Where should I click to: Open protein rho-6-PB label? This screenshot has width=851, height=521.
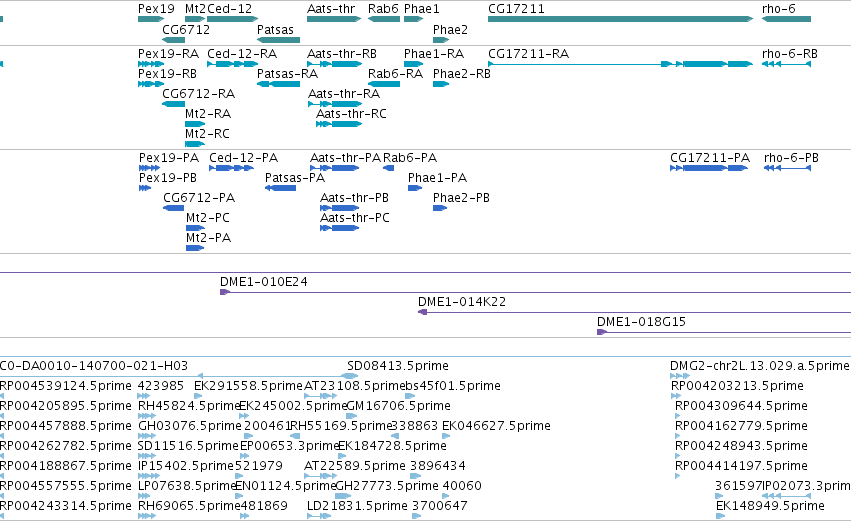click(x=791, y=158)
